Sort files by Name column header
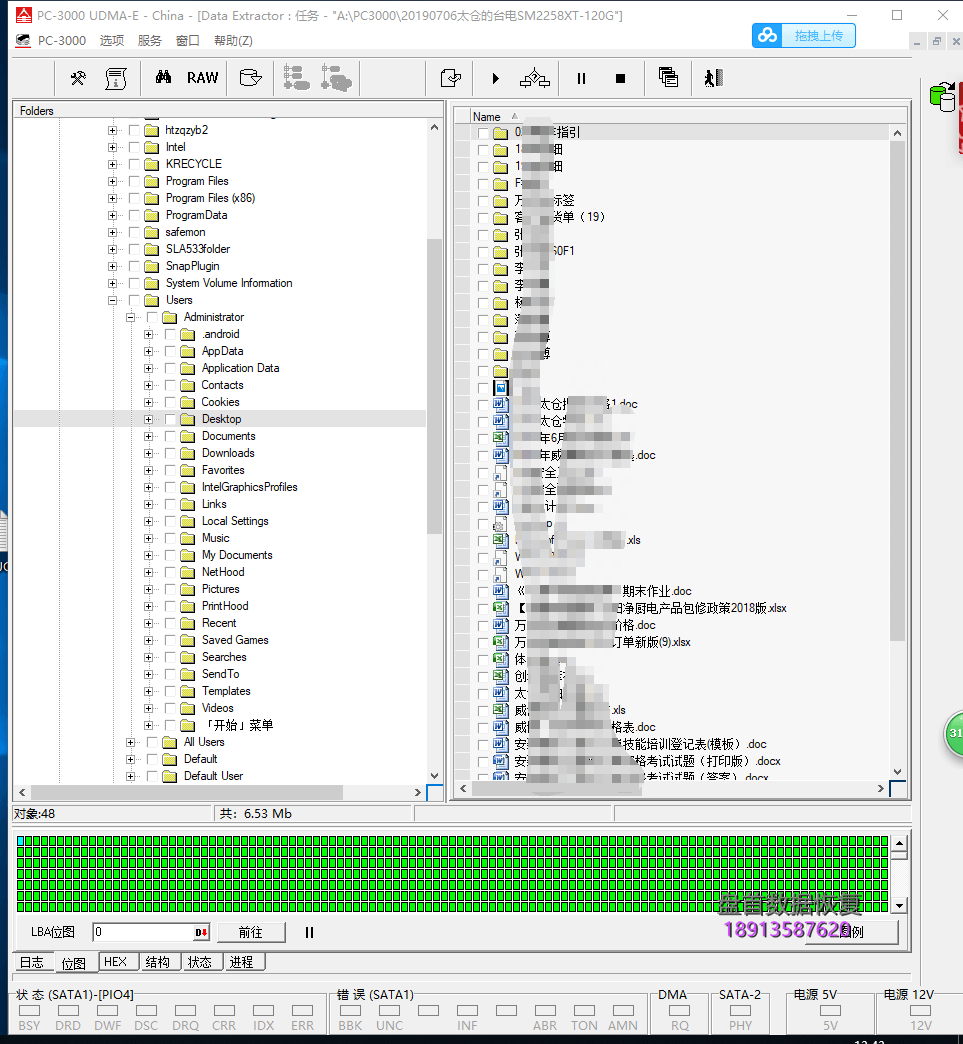Image resolution: width=963 pixels, height=1044 pixels. point(486,117)
